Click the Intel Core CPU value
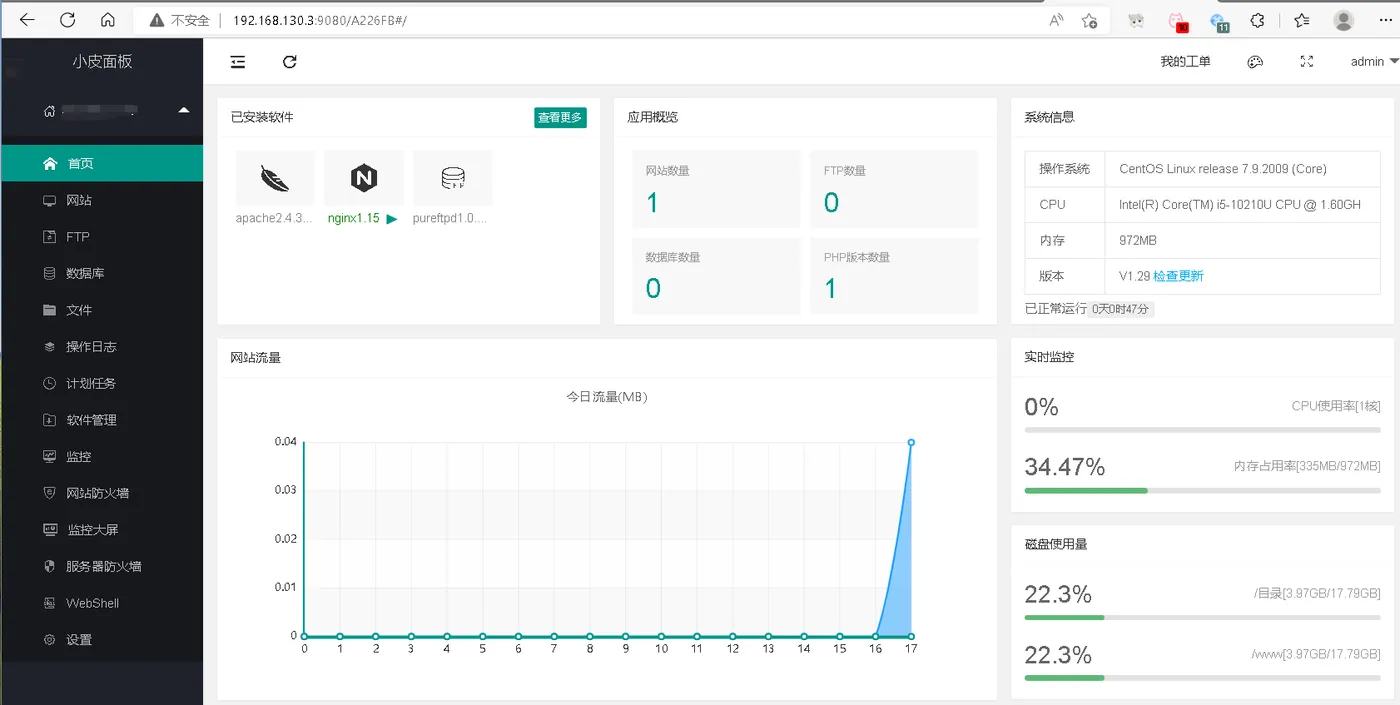The height and width of the screenshot is (705, 1400). tap(1240, 205)
